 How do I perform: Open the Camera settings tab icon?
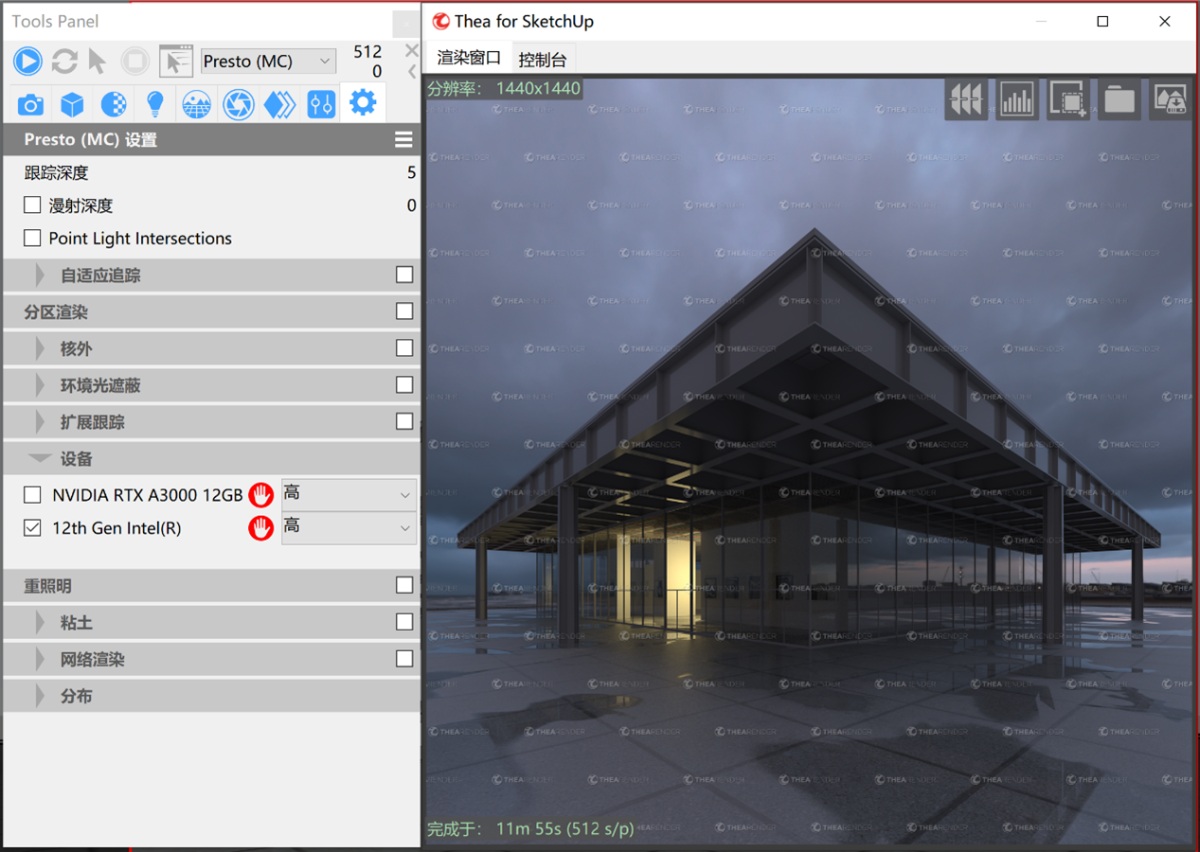tap(31, 103)
